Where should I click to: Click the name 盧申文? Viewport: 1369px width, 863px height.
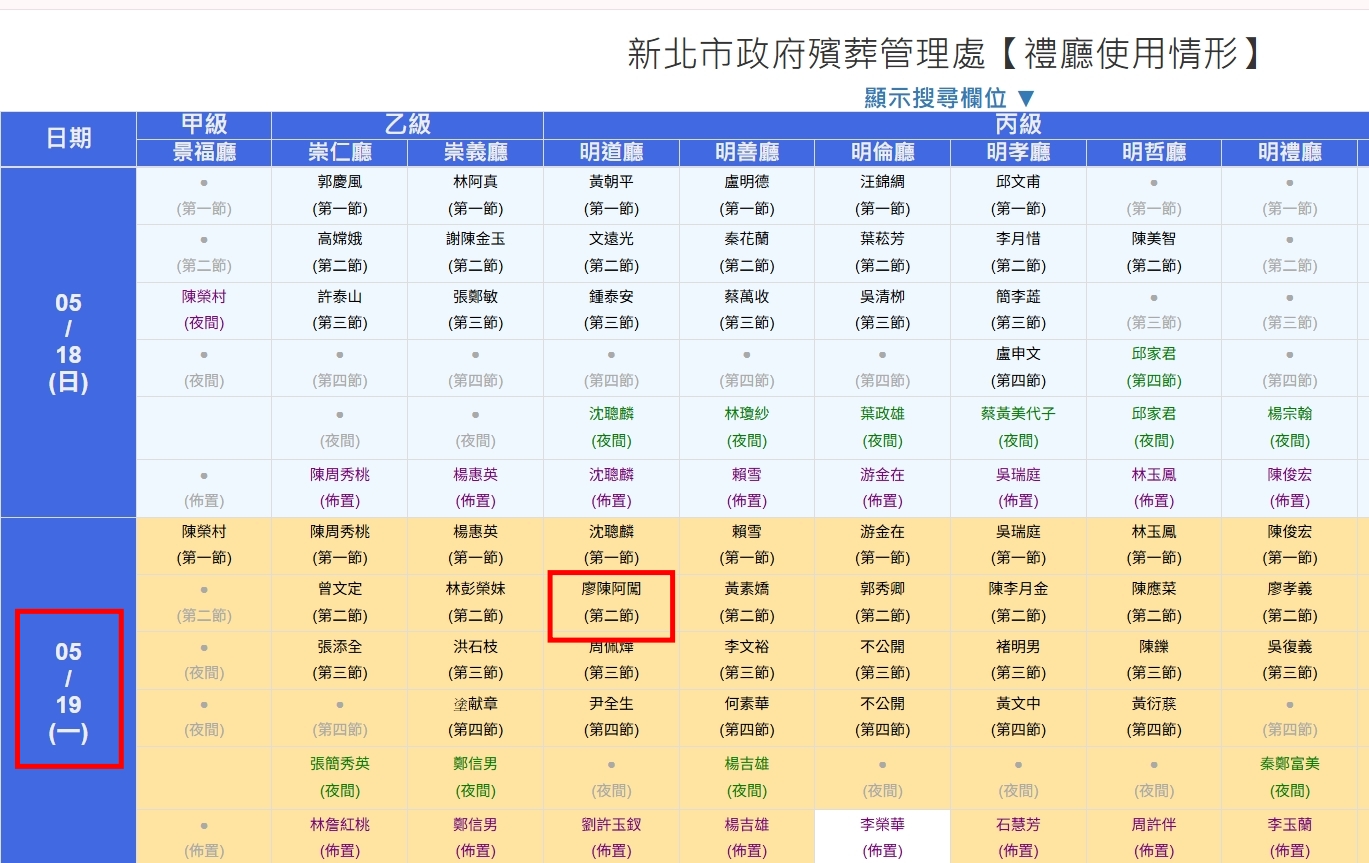(1018, 354)
